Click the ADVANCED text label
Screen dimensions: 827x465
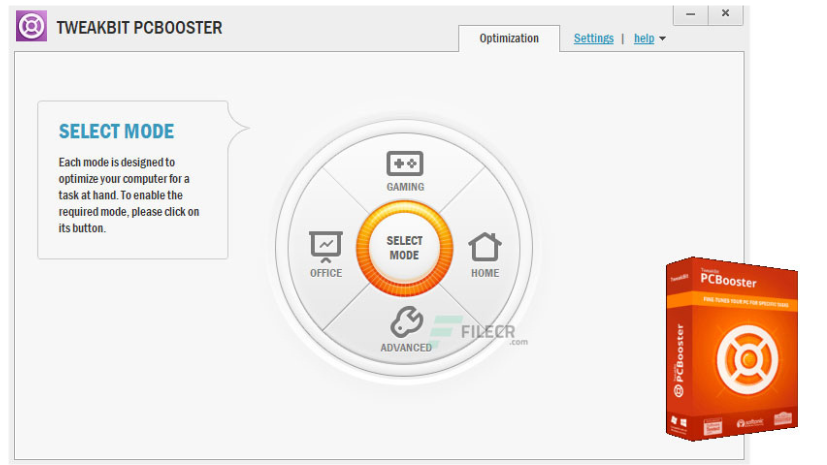click(x=406, y=347)
